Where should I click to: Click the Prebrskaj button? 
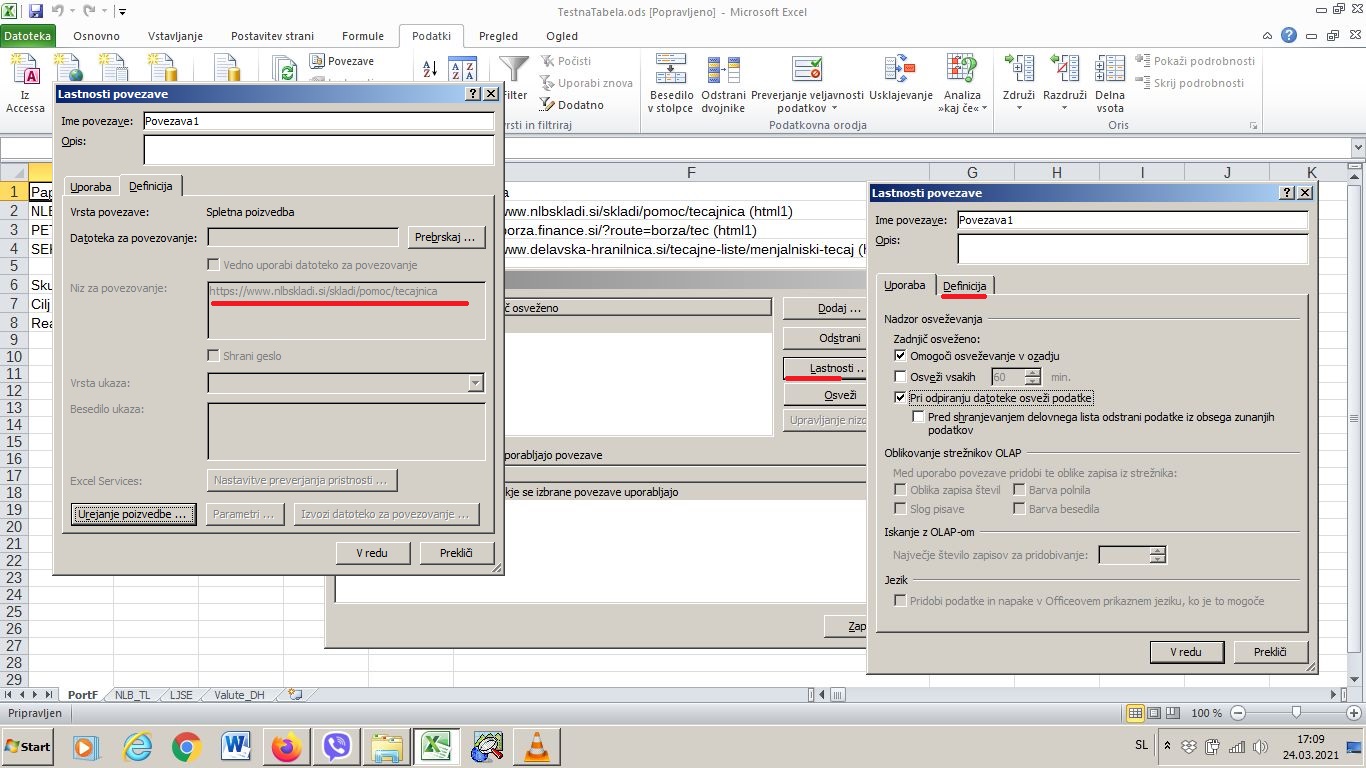tap(446, 237)
